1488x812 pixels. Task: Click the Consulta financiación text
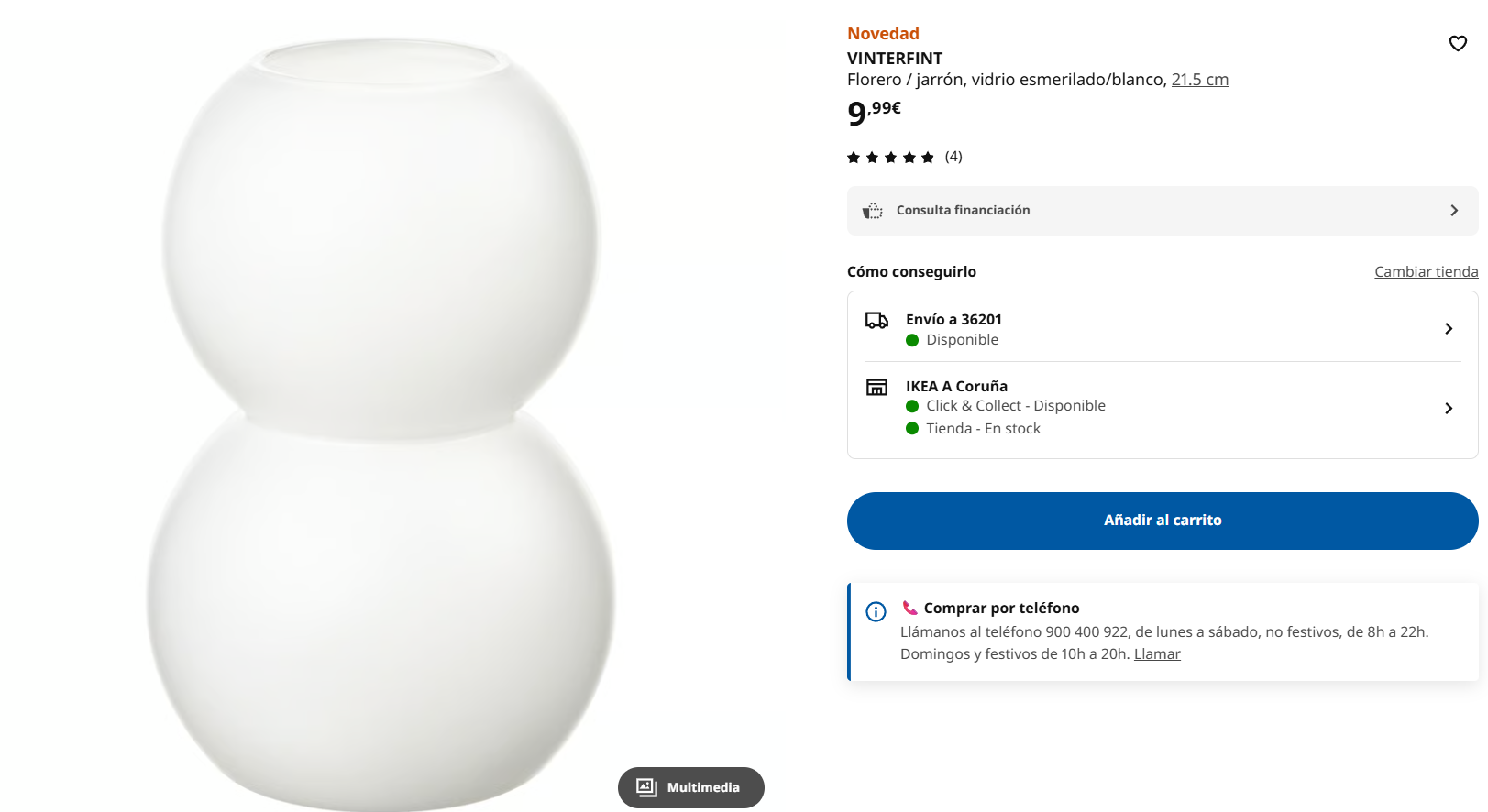point(964,210)
